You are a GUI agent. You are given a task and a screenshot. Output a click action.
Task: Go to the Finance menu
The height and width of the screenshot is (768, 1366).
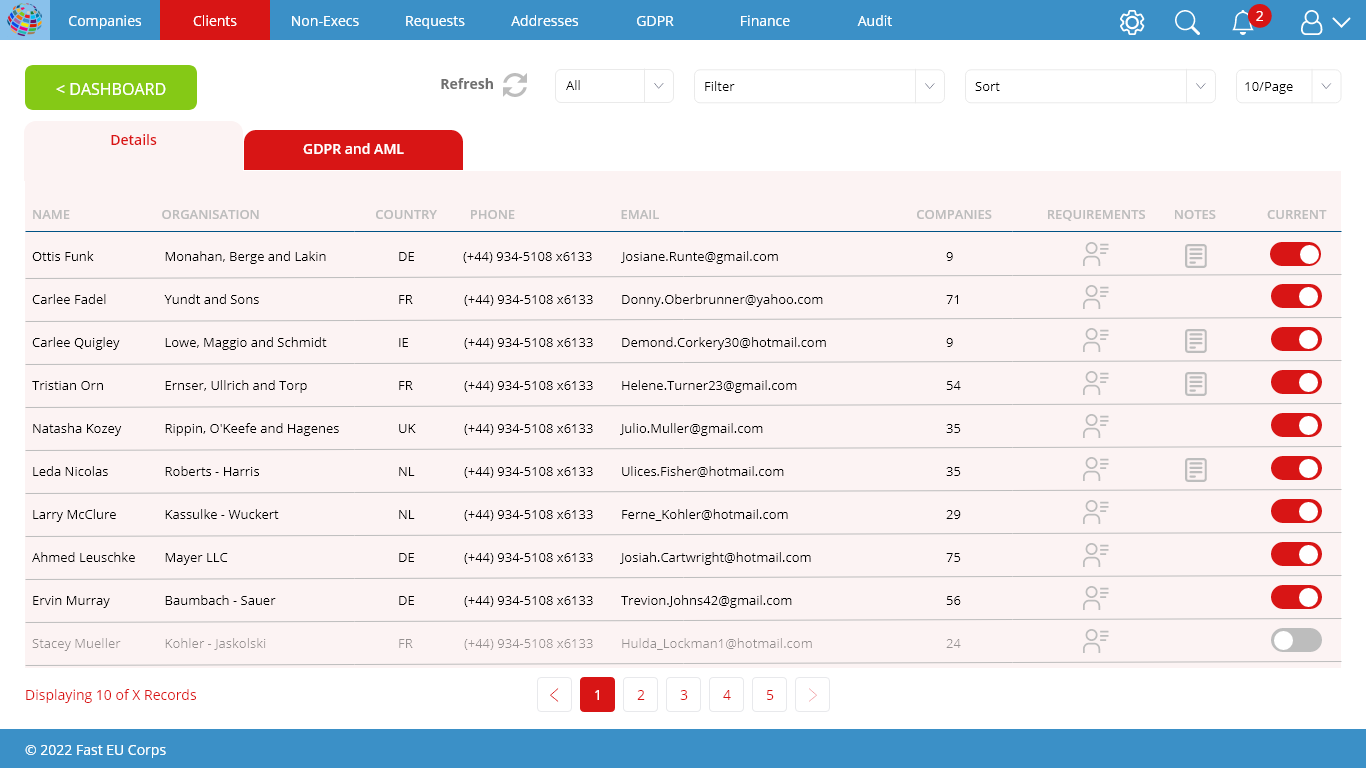pyautogui.click(x=765, y=20)
